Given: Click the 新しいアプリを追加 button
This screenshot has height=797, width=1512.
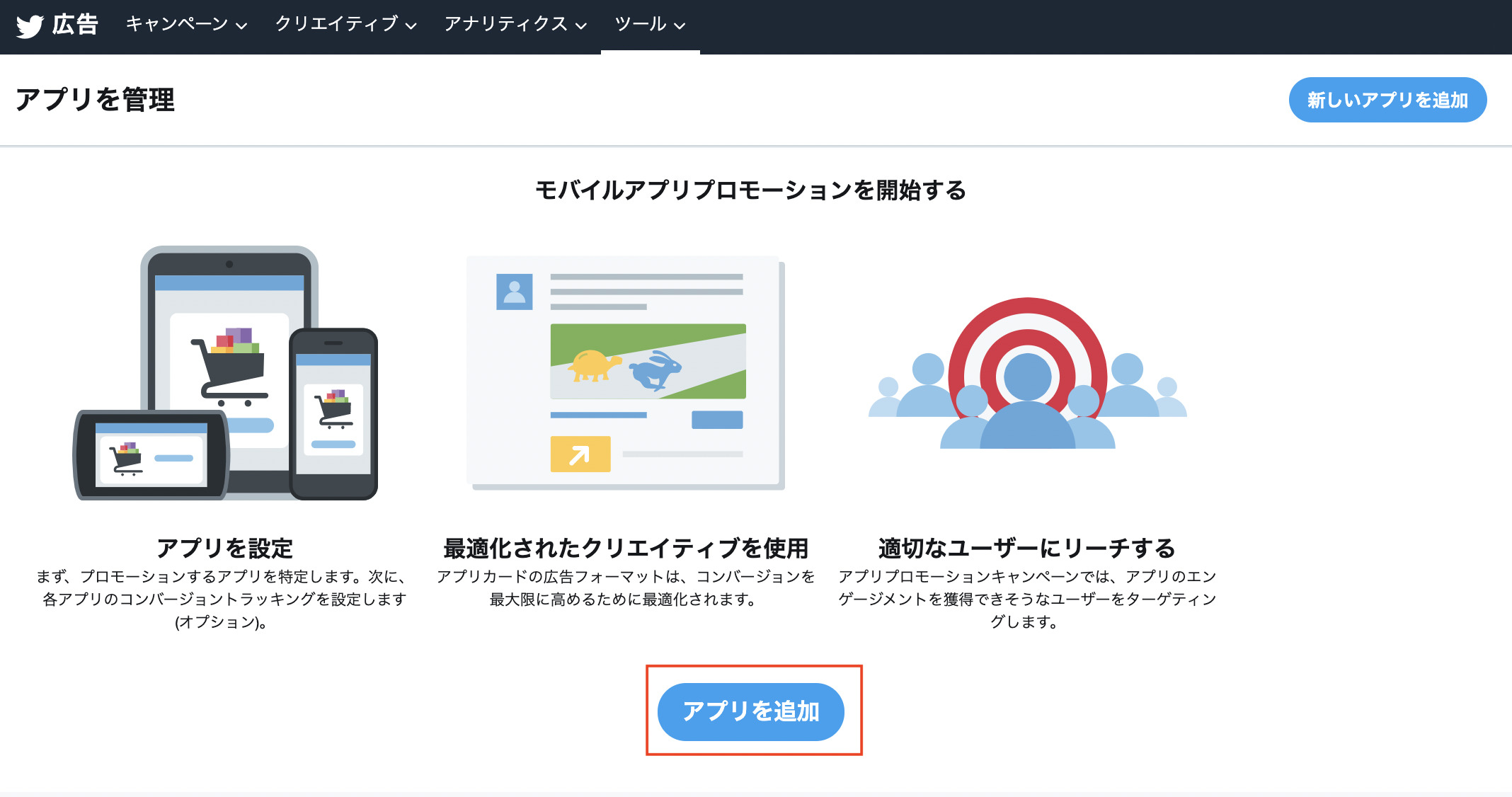Looking at the screenshot, I should click(x=1387, y=100).
